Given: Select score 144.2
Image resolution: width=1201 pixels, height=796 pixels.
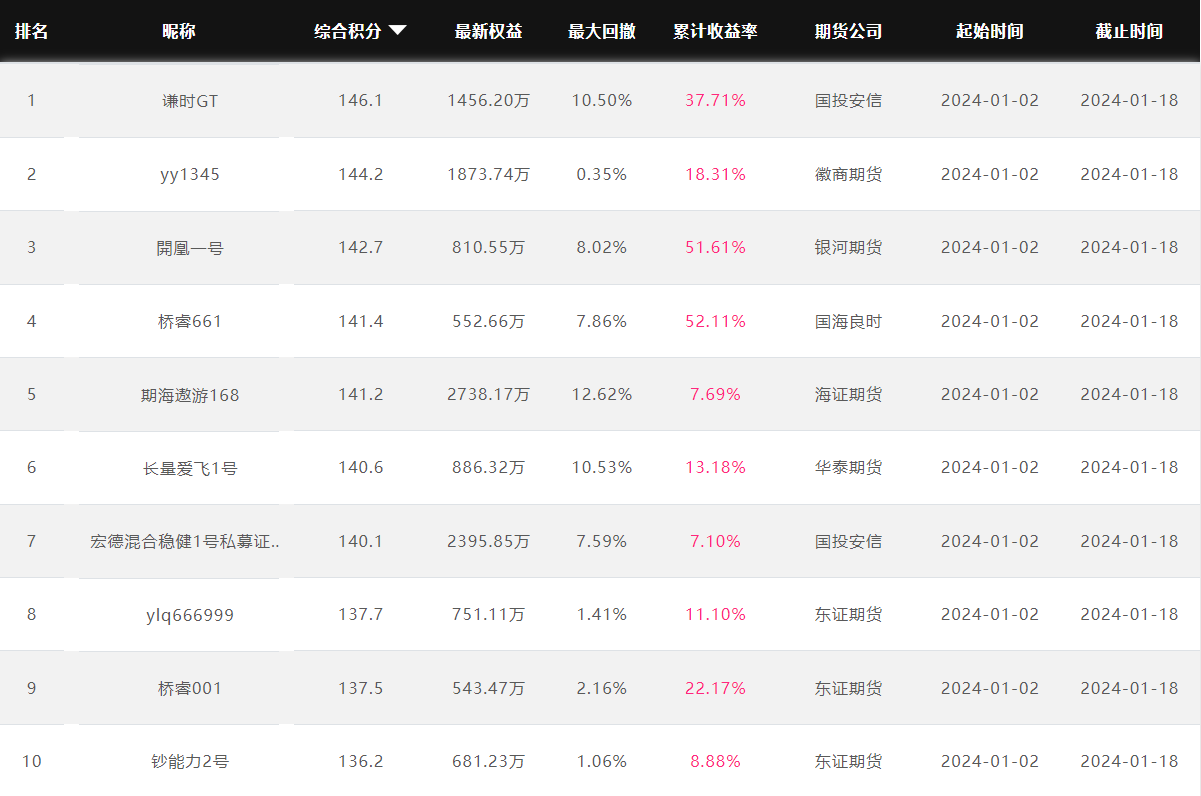Looking at the screenshot, I should (x=361, y=174).
